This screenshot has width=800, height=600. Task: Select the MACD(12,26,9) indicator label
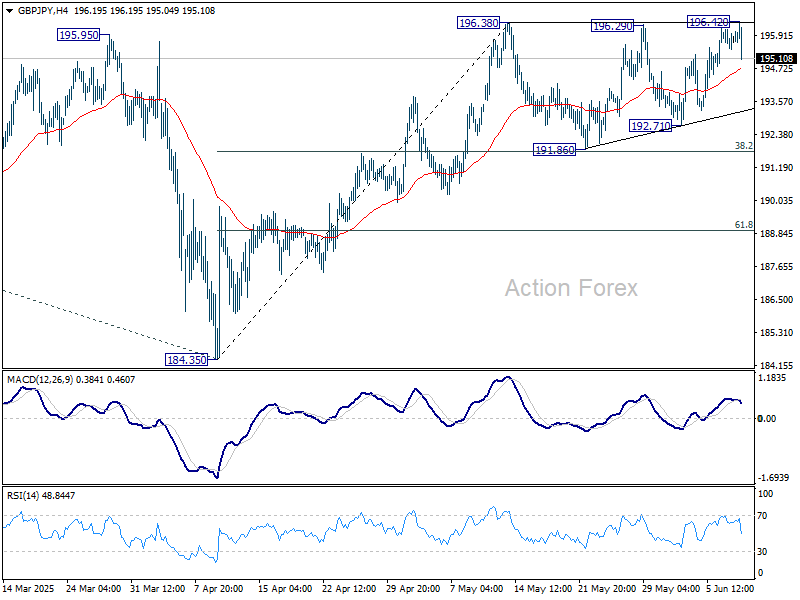tap(70, 380)
